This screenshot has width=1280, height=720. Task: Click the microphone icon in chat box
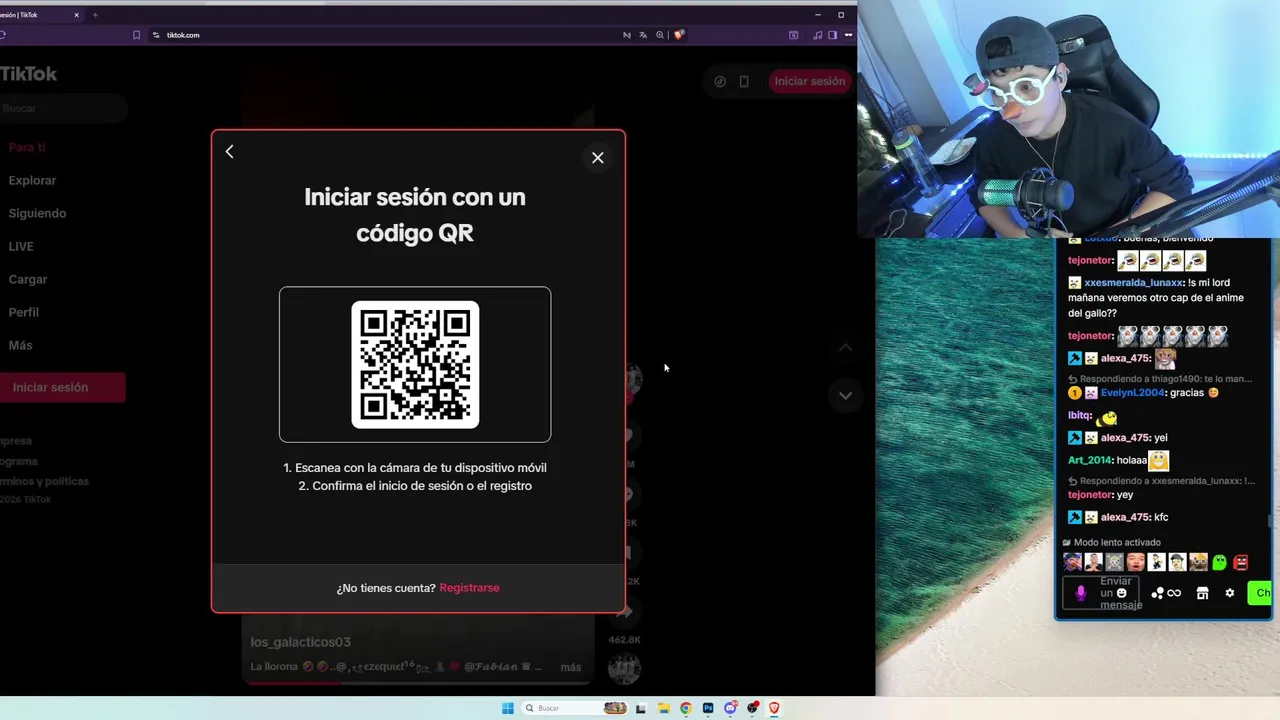point(1080,593)
